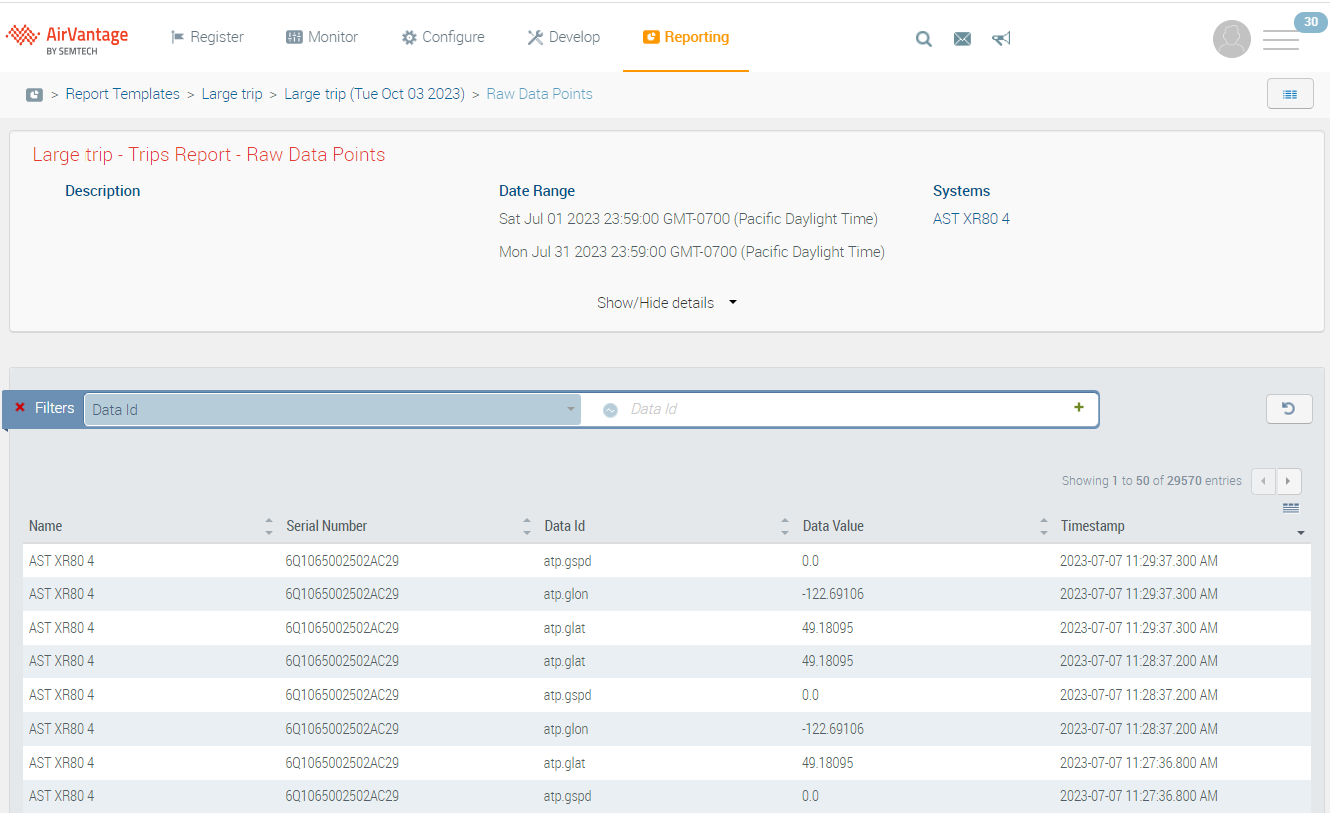Open the table column chooser icon
Screen dimensions: 1330x813
pos(1291,508)
